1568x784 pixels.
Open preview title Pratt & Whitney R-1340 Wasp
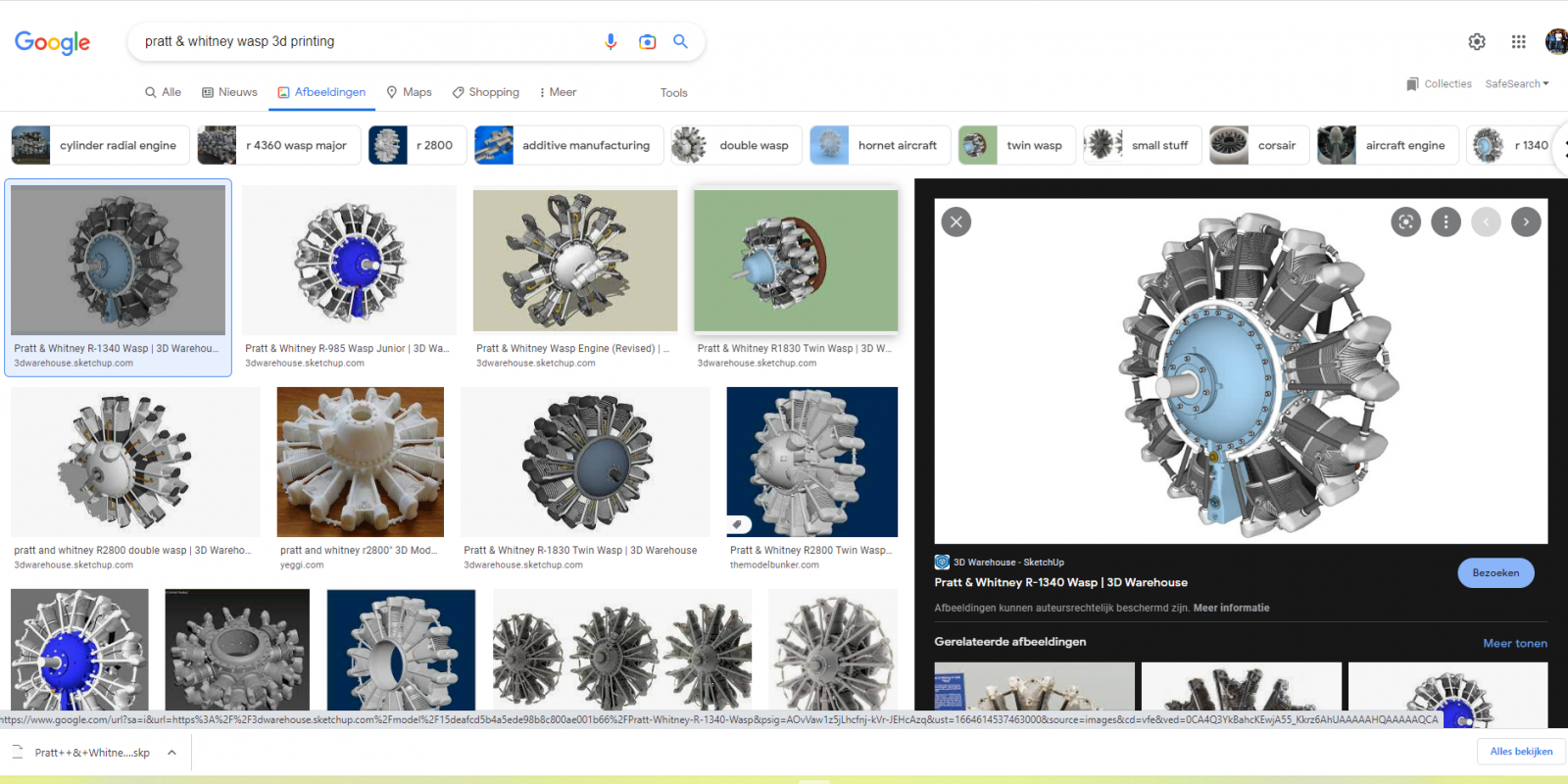pyautogui.click(x=1060, y=582)
